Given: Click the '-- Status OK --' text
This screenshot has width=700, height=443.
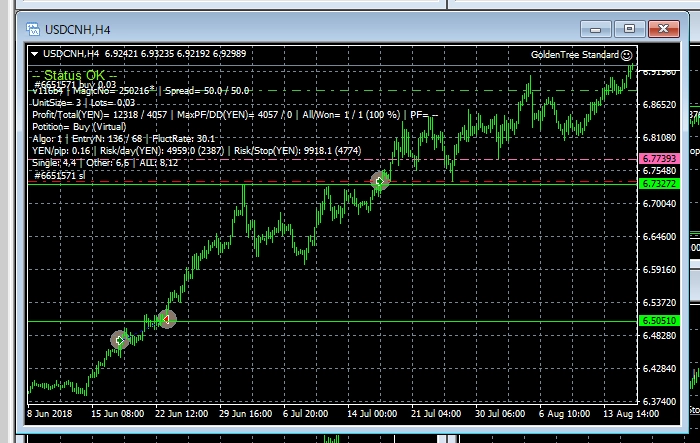Looking at the screenshot, I should (x=75, y=75).
